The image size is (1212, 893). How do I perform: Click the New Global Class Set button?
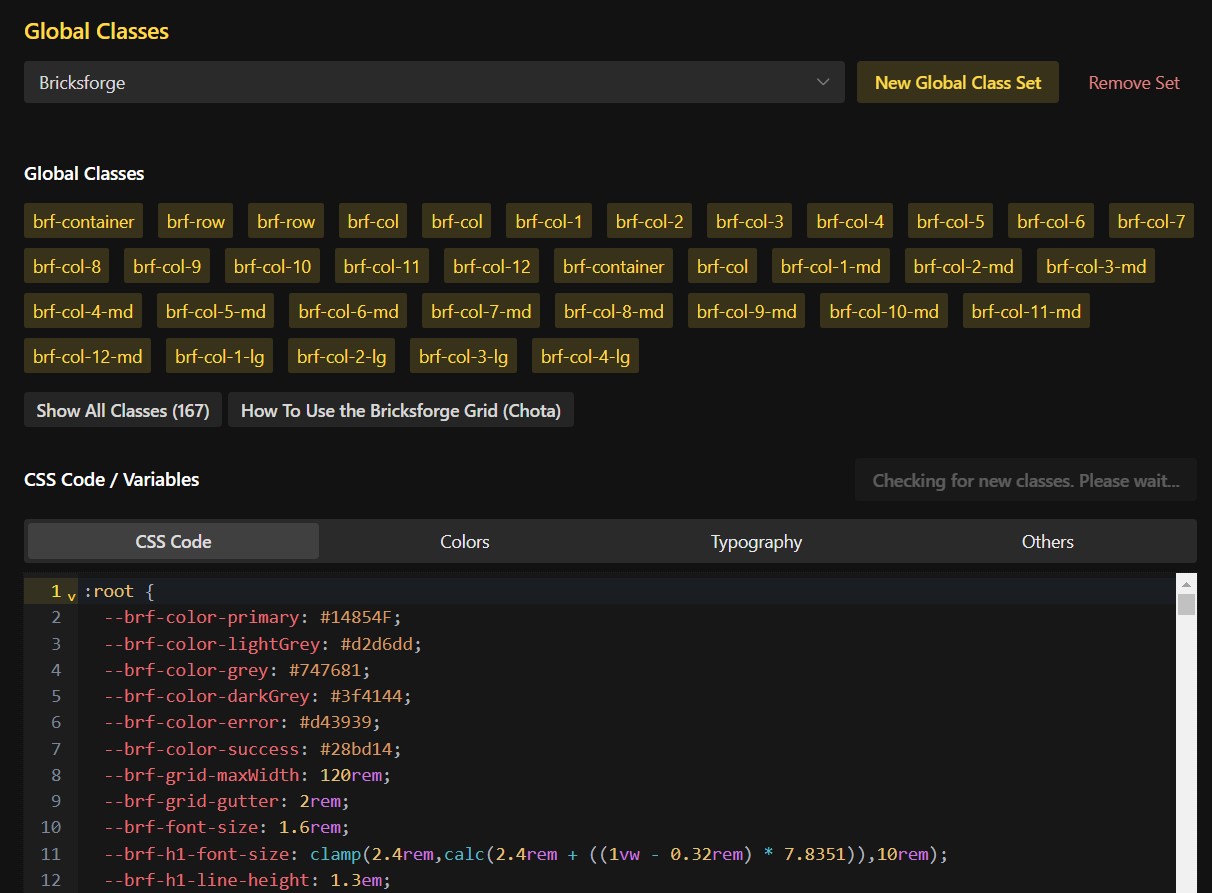[958, 82]
